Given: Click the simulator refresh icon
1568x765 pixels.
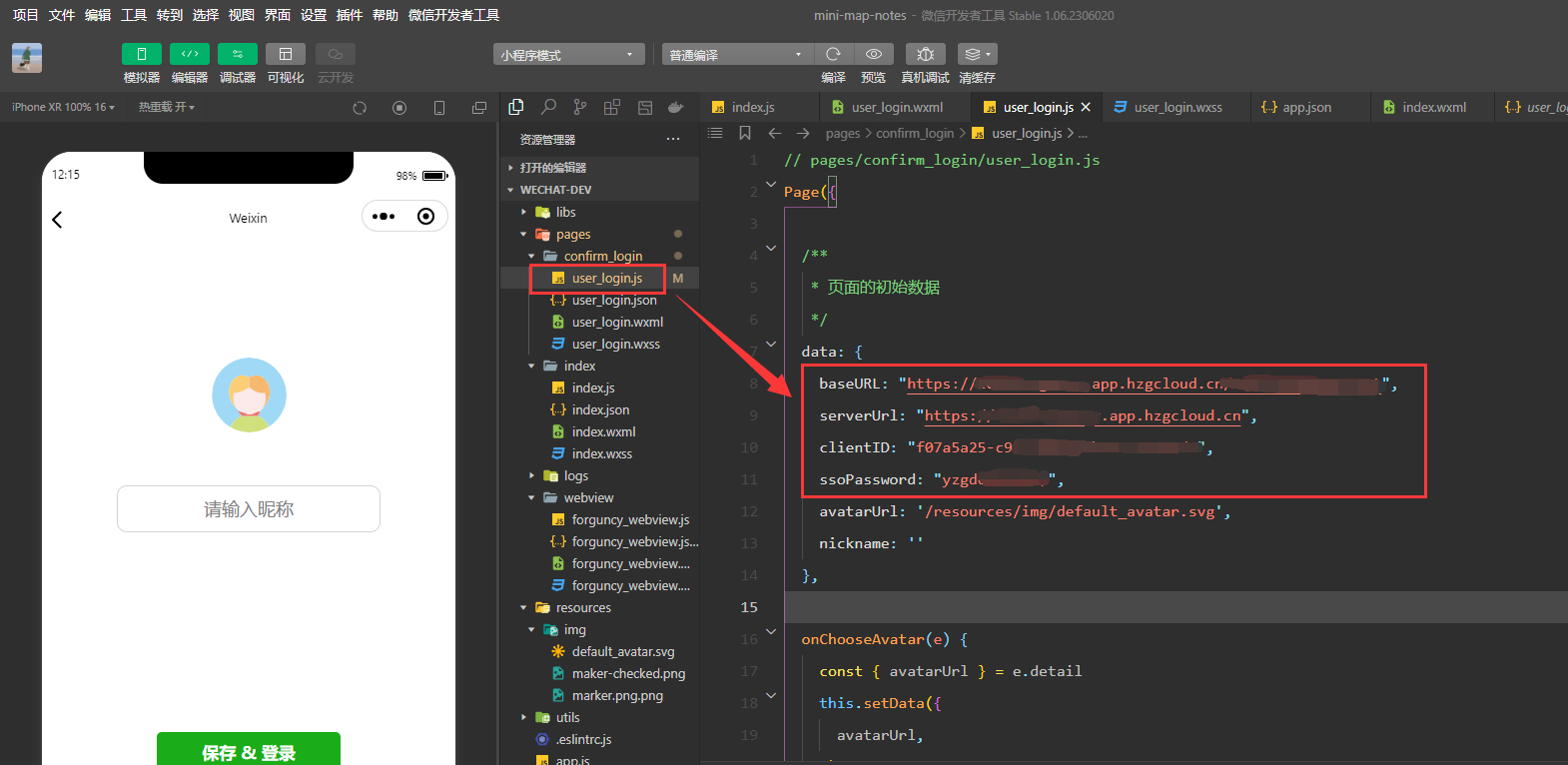Looking at the screenshot, I should click(360, 108).
